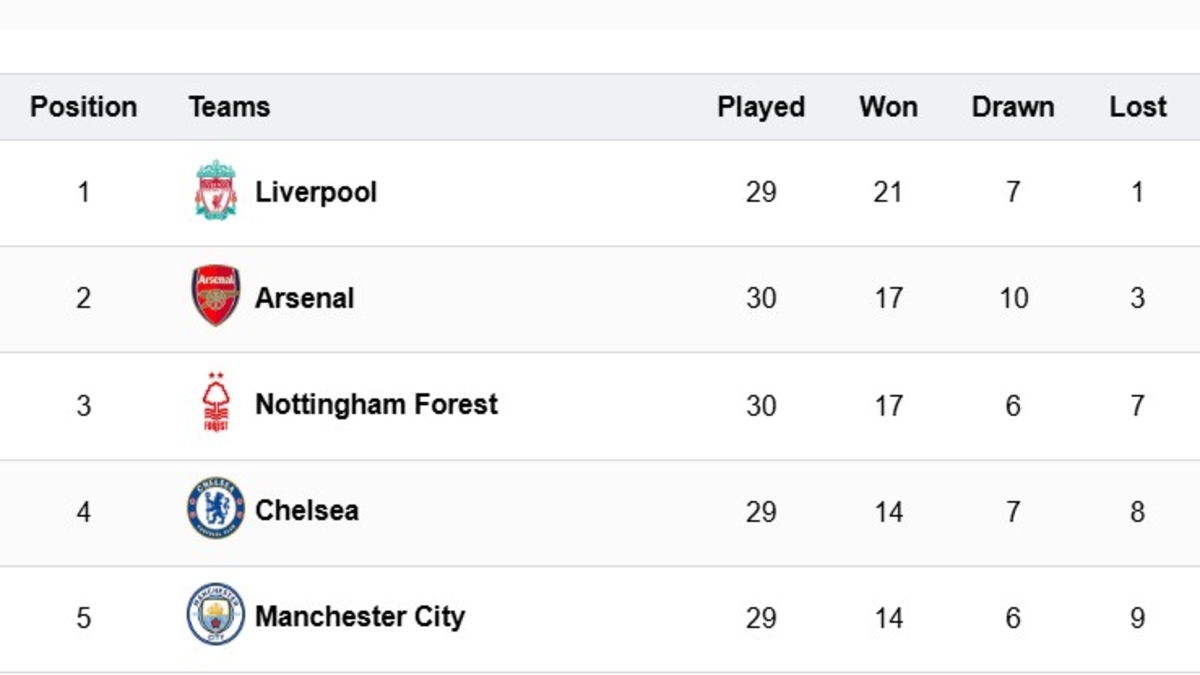1200x675 pixels.
Task: Open the Liverpool team link
Action: click(x=316, y=192)
